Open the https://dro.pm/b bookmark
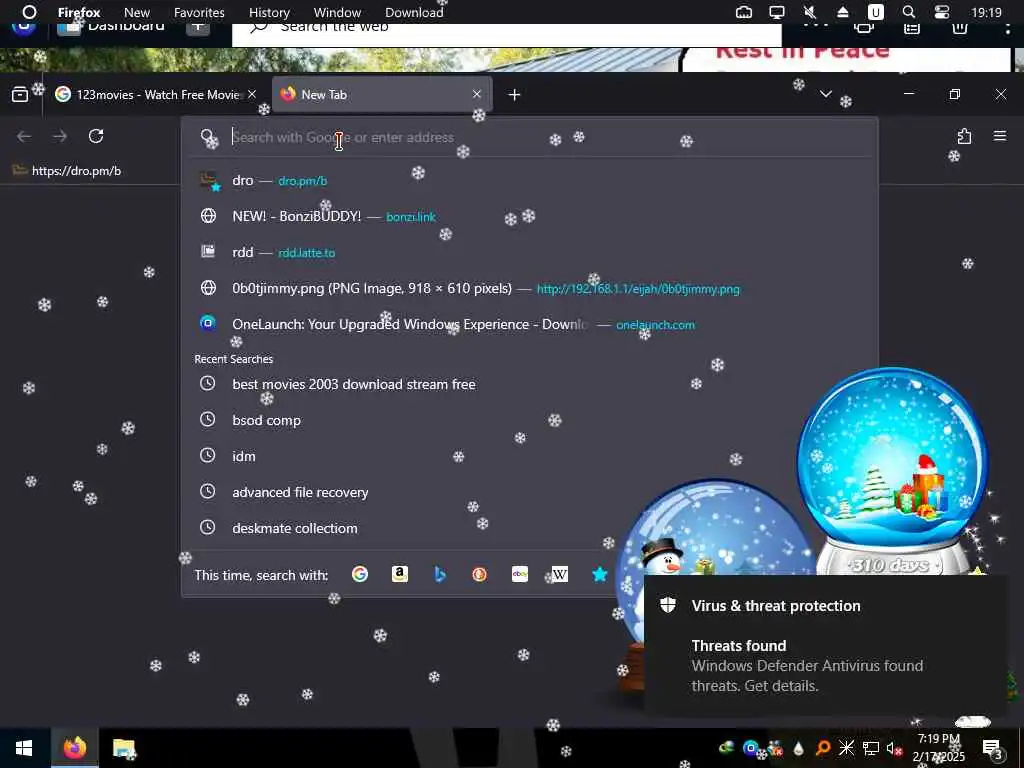This screenshot has height=768, width=1024. (67, 171)
